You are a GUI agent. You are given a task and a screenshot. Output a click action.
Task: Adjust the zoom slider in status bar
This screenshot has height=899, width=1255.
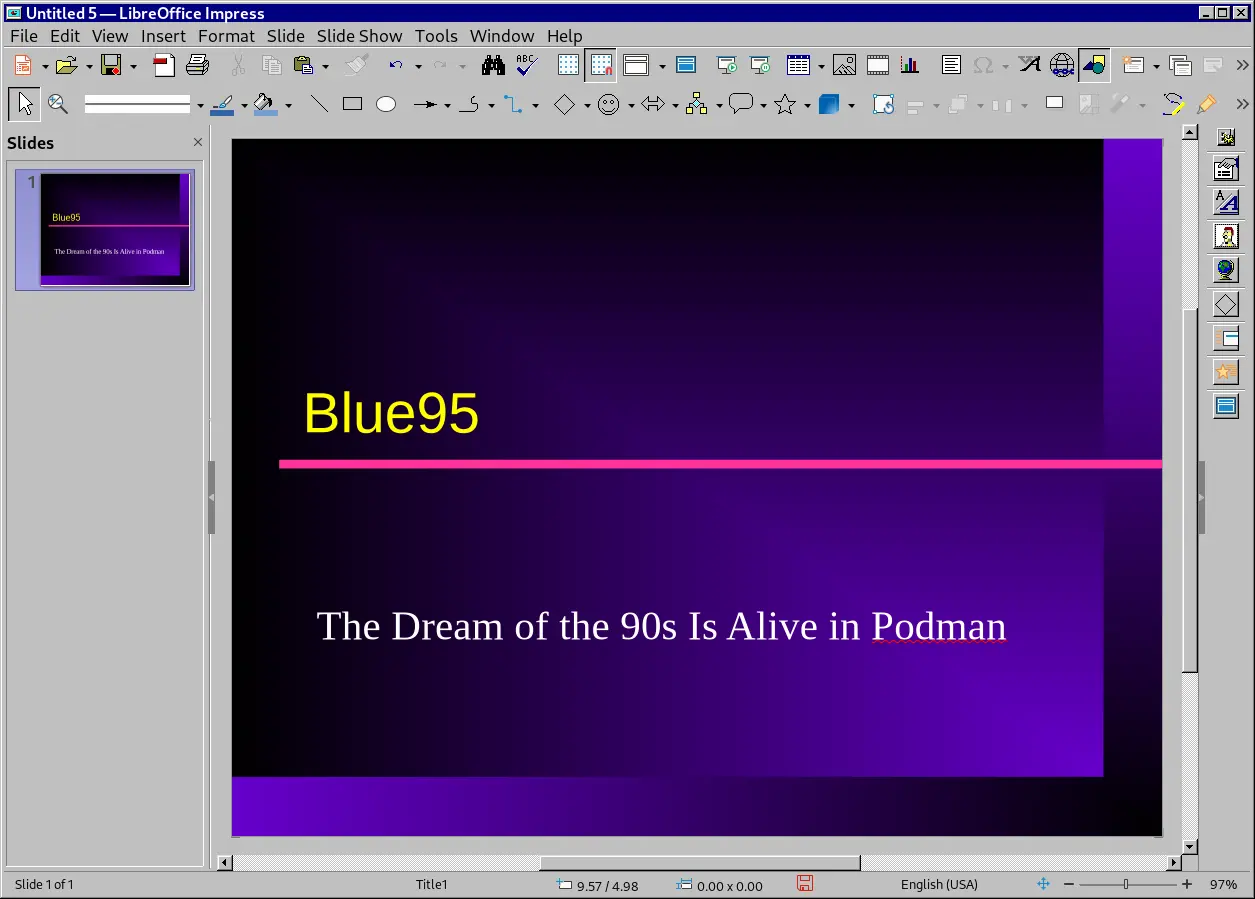point(1126,885)
